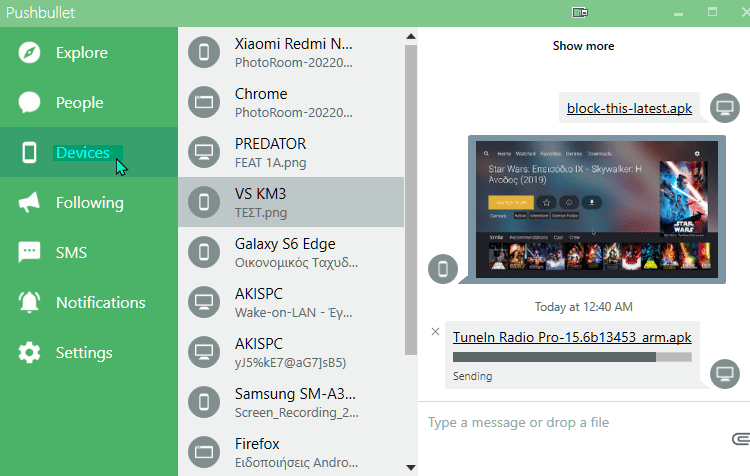
Task: Click the device list scrollbar thumb
Action: (x=411, y=200)
